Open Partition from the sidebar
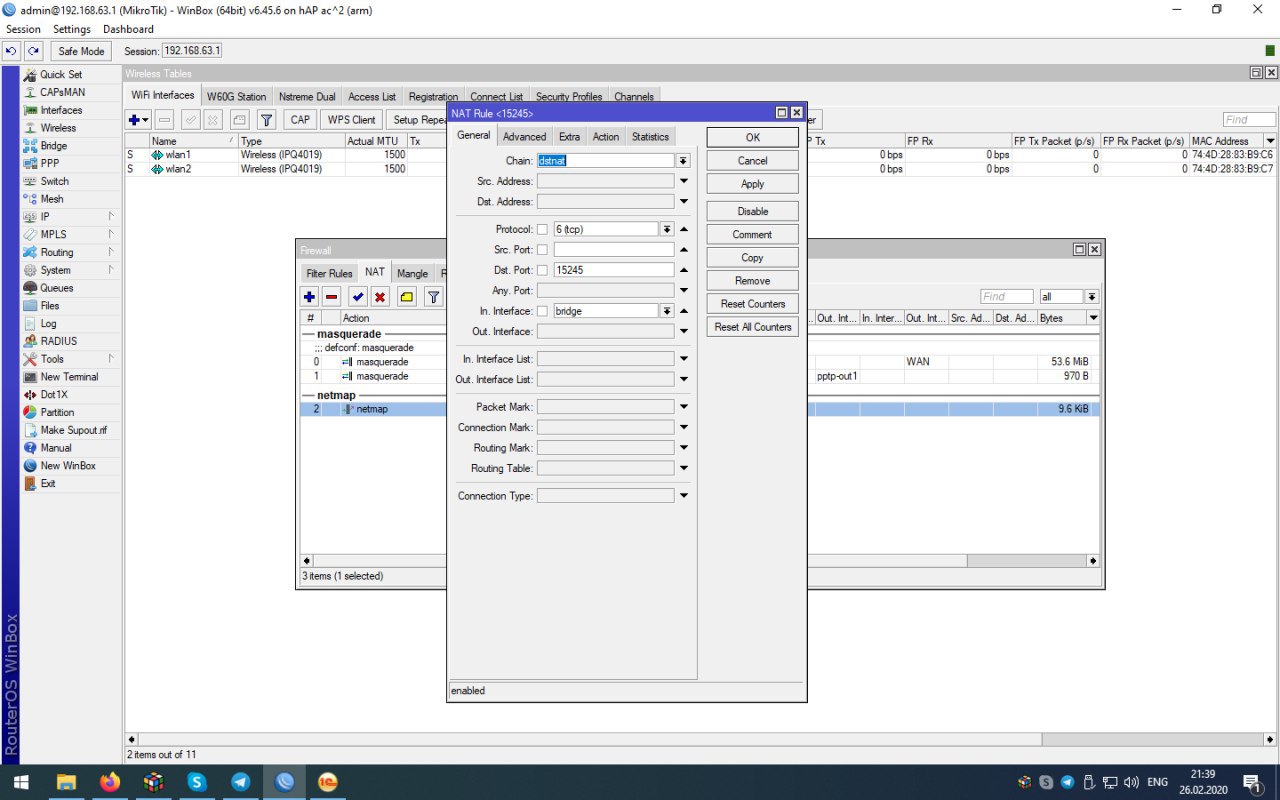This screenshot has width=1280, height=800. pos(57,412)
